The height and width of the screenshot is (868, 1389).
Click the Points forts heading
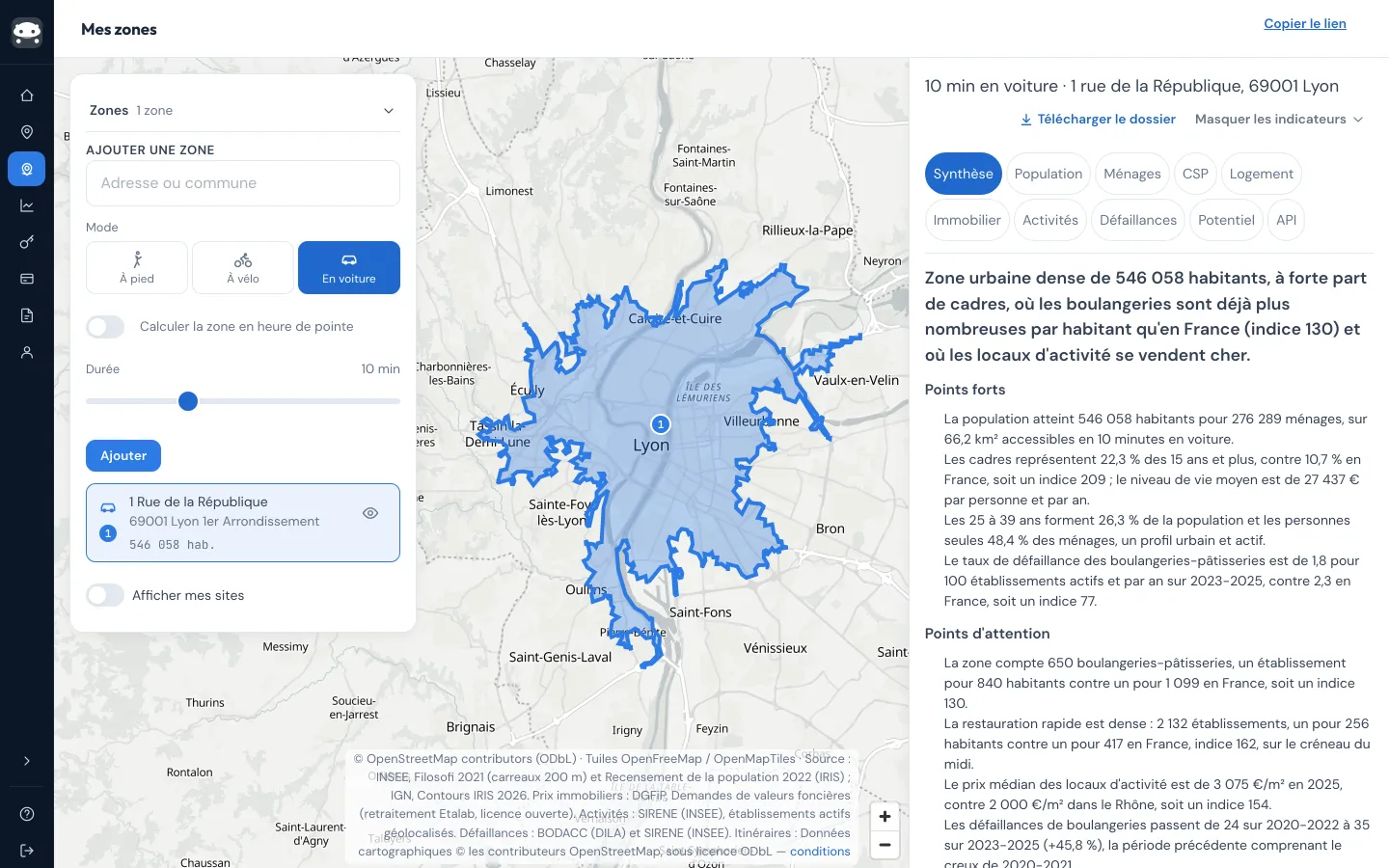pyautogui.click(x=965, y=390)
